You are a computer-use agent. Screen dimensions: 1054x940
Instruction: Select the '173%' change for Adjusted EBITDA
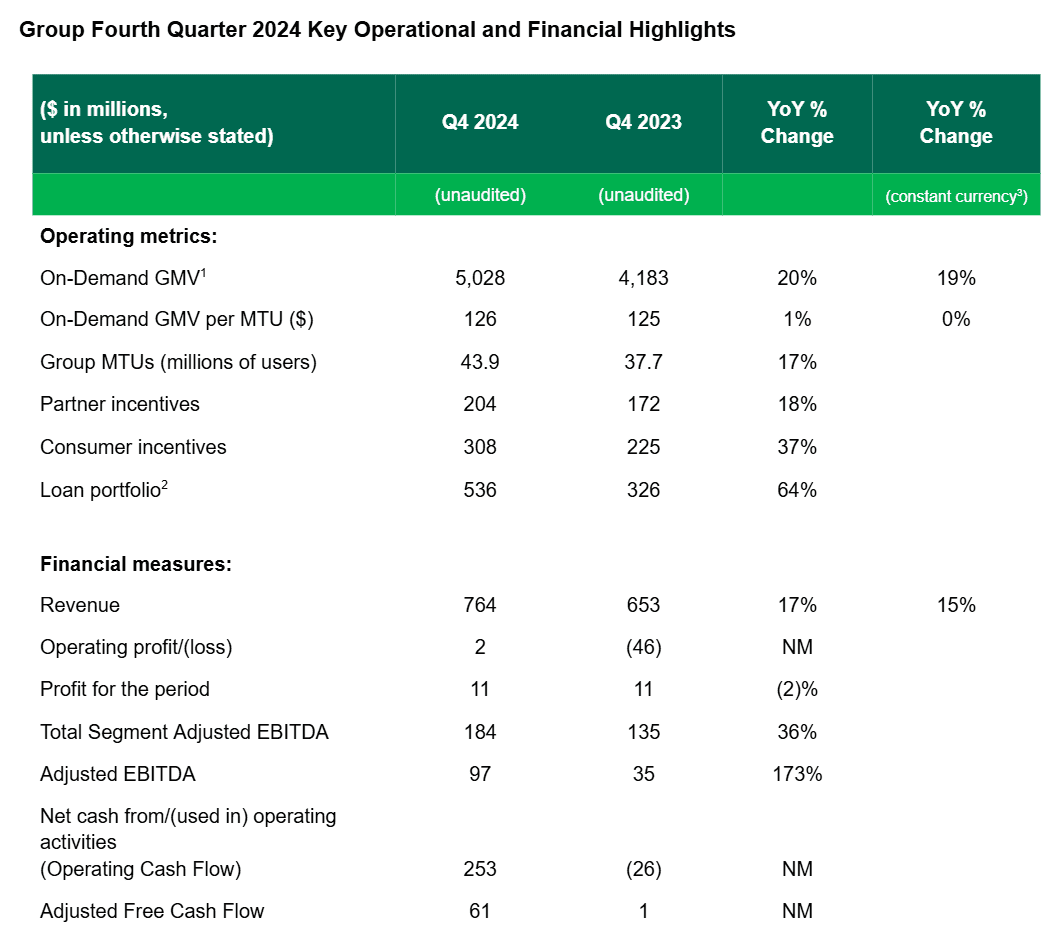[x=797, y=774]
